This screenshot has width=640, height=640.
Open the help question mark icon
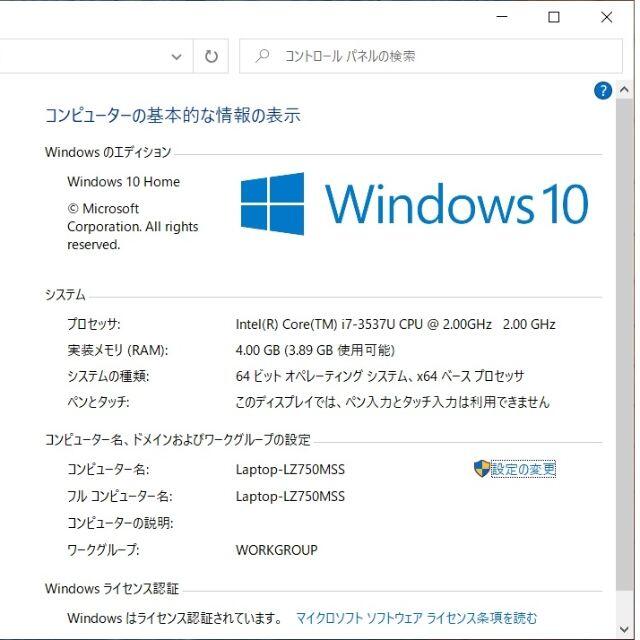602,91
